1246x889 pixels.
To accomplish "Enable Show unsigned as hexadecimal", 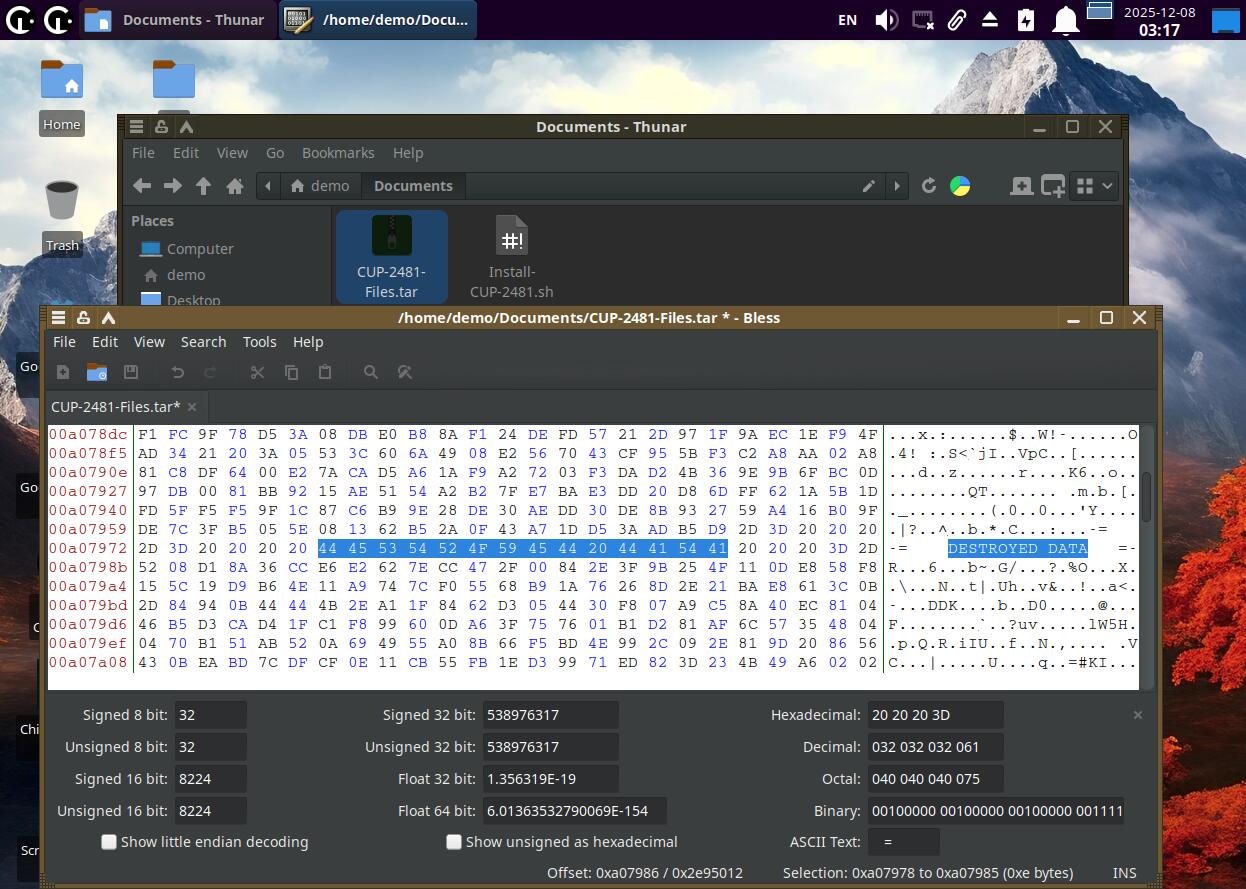I will click(454, 842).
